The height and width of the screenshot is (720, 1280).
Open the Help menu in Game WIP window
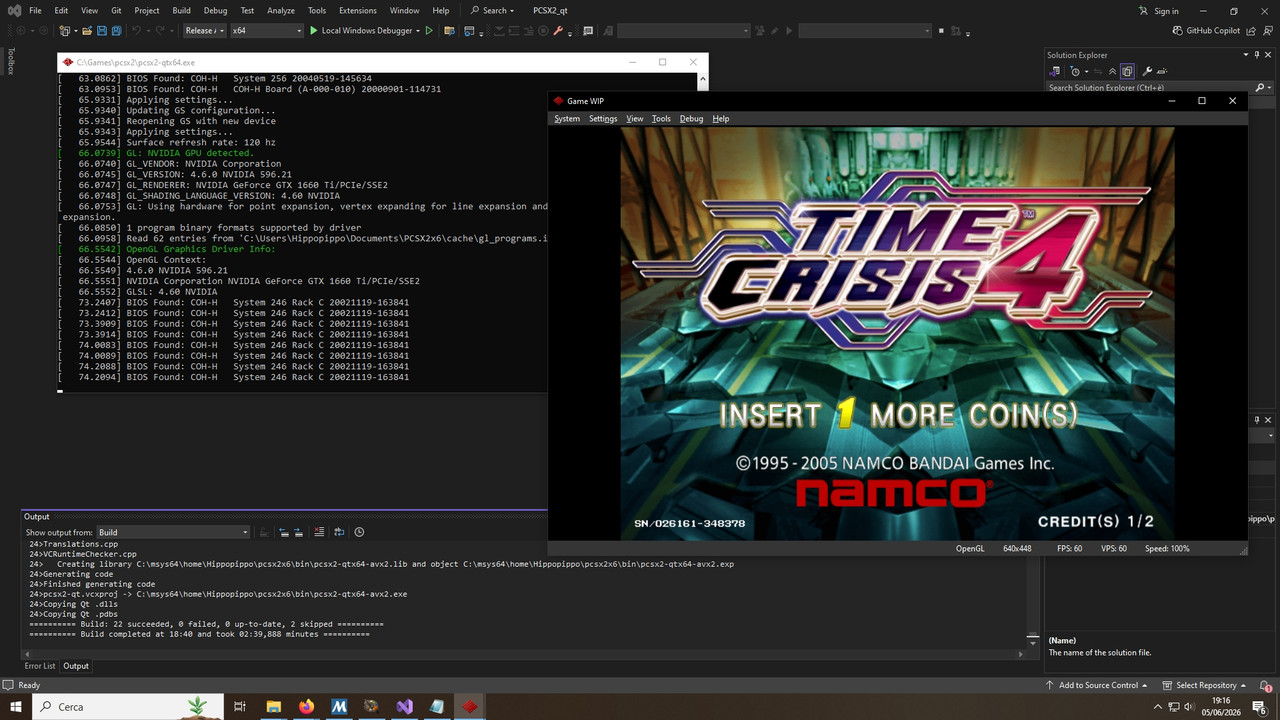coord(721,118)
